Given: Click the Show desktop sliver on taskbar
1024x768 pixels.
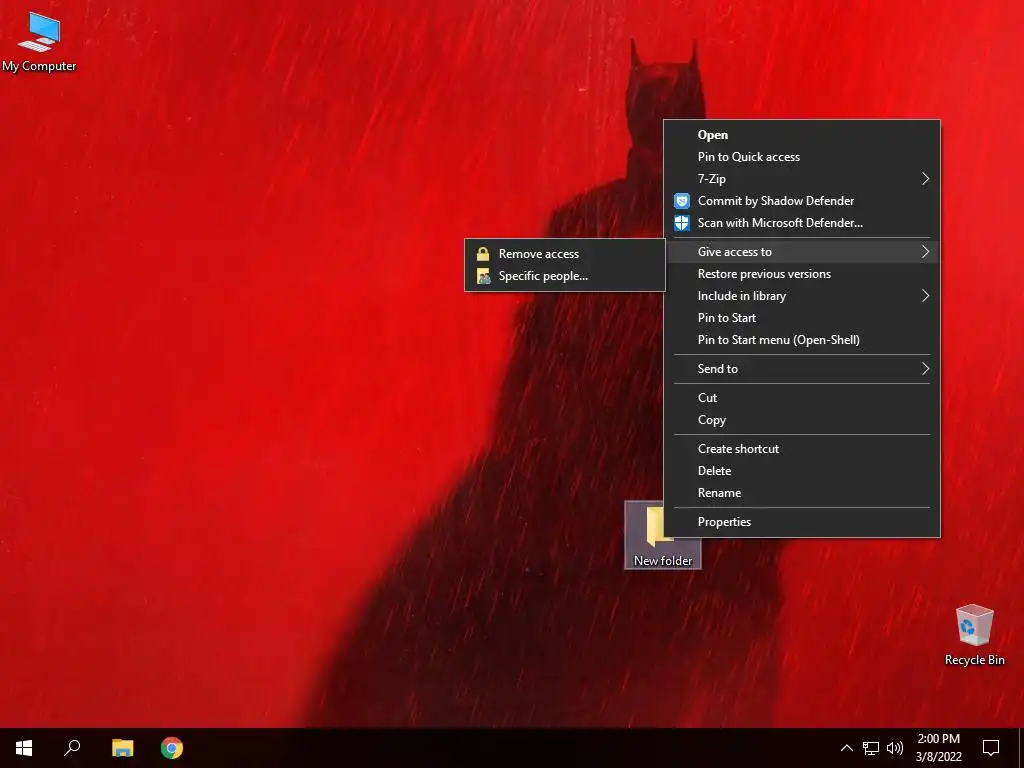Looking at the screenshot, I should [1021, 748].
